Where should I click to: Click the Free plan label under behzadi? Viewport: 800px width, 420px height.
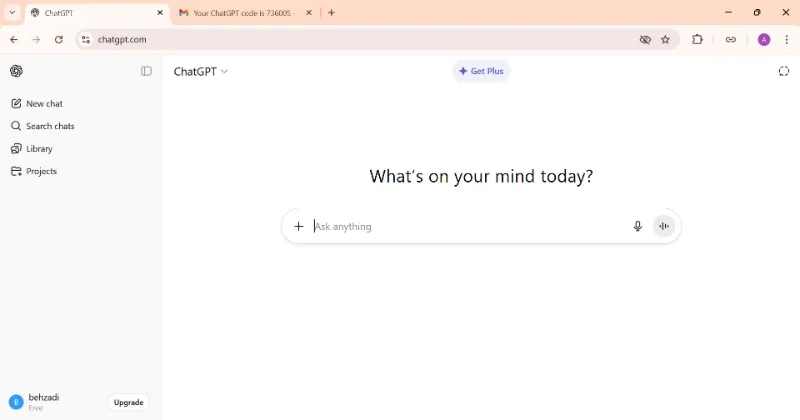(x=36, y=408)
